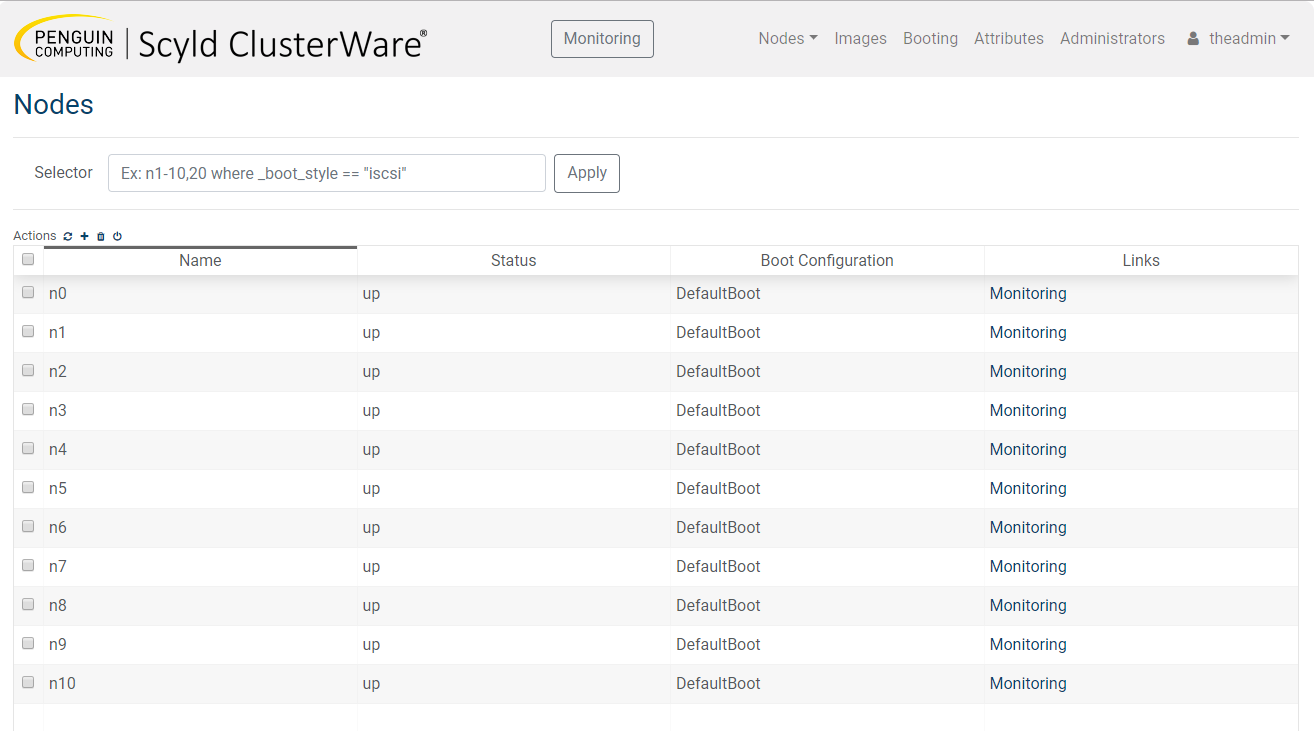The height and width of the screenshot is (731, 1314).
Task: Click DefaultBoot in the n10 row
Action: point(718,684)
